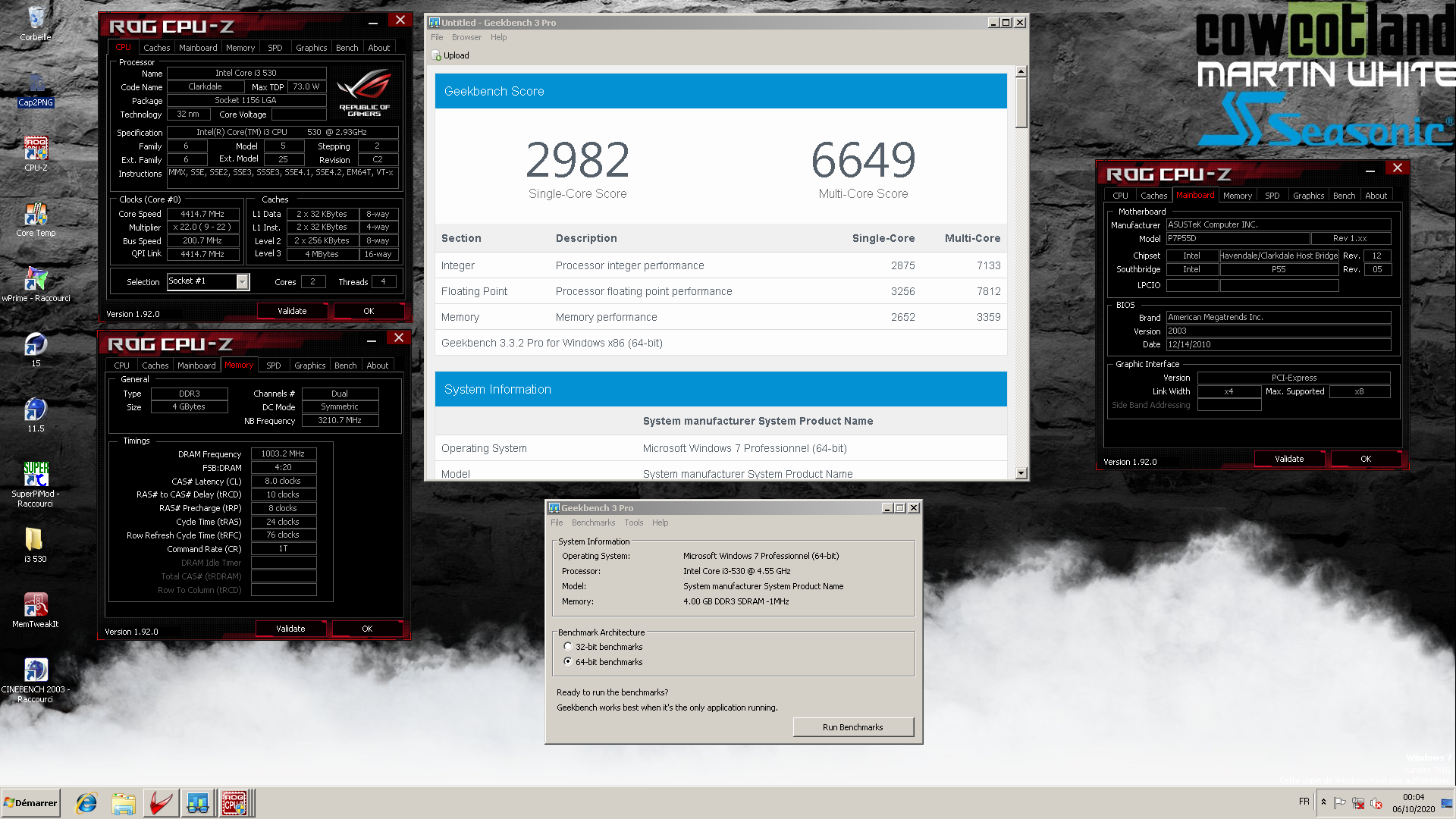1456x819 pixels.
Task: Show hidden tray icons with the arrow
Action: [1323, 802]
